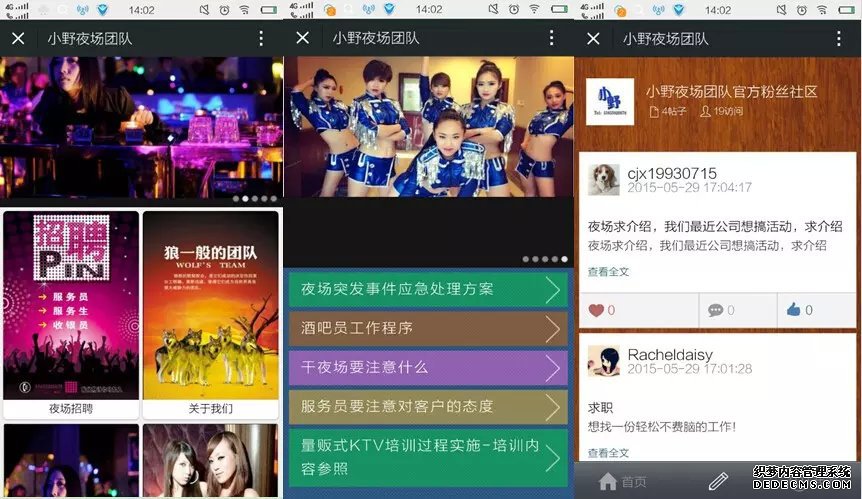Tap the muted sound status icon on right phone
Viewport: 862px width, 499px height.
click(x=782, y=10)
